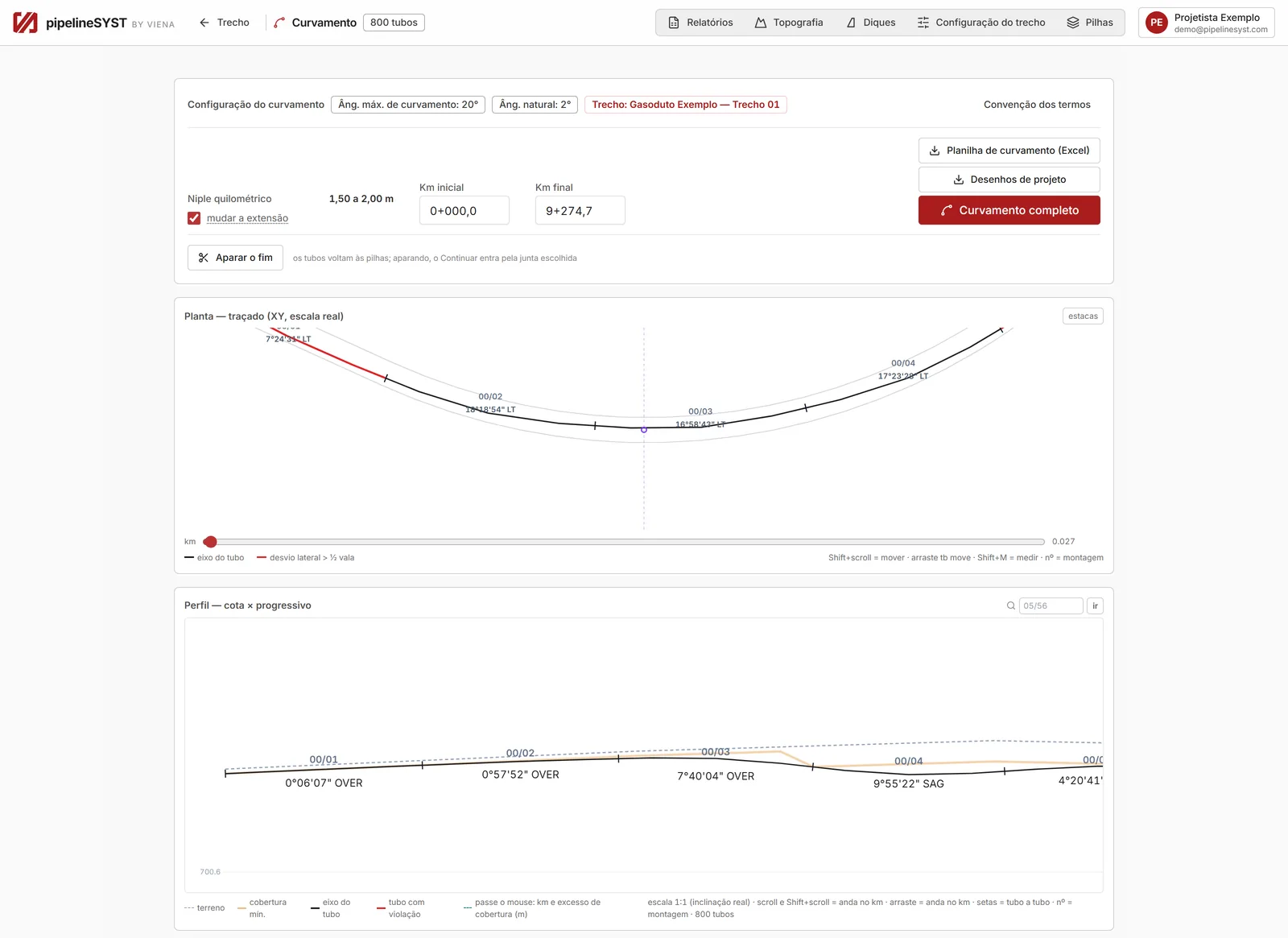
Task: Toggle the estacas button in Planta panel
Action: tap(1083, 316)
